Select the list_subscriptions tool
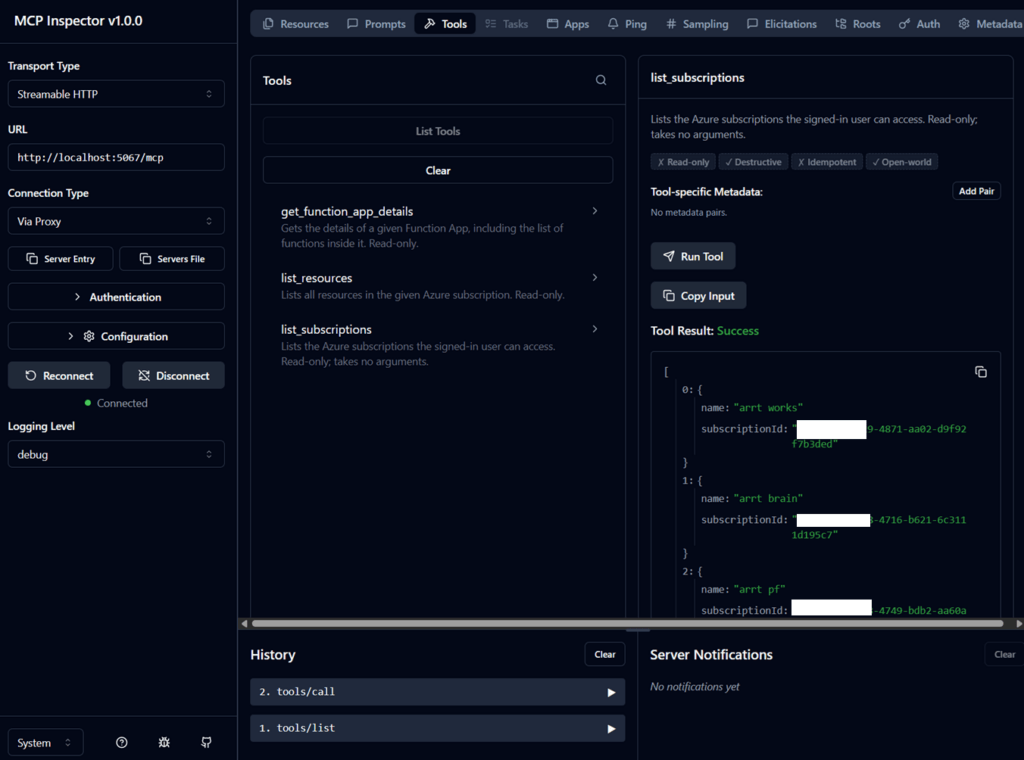This screenshot has width=1024, height=760. coord(438,345)
